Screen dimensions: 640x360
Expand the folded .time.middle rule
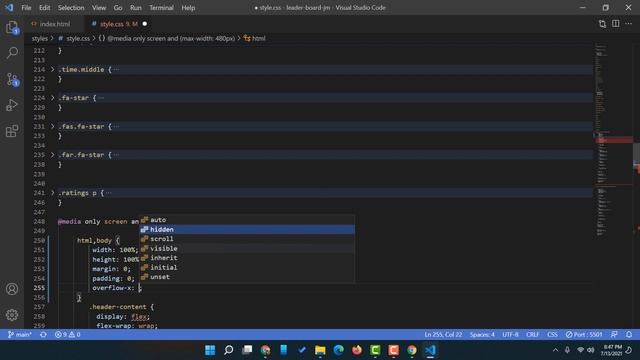pos(52,69)
